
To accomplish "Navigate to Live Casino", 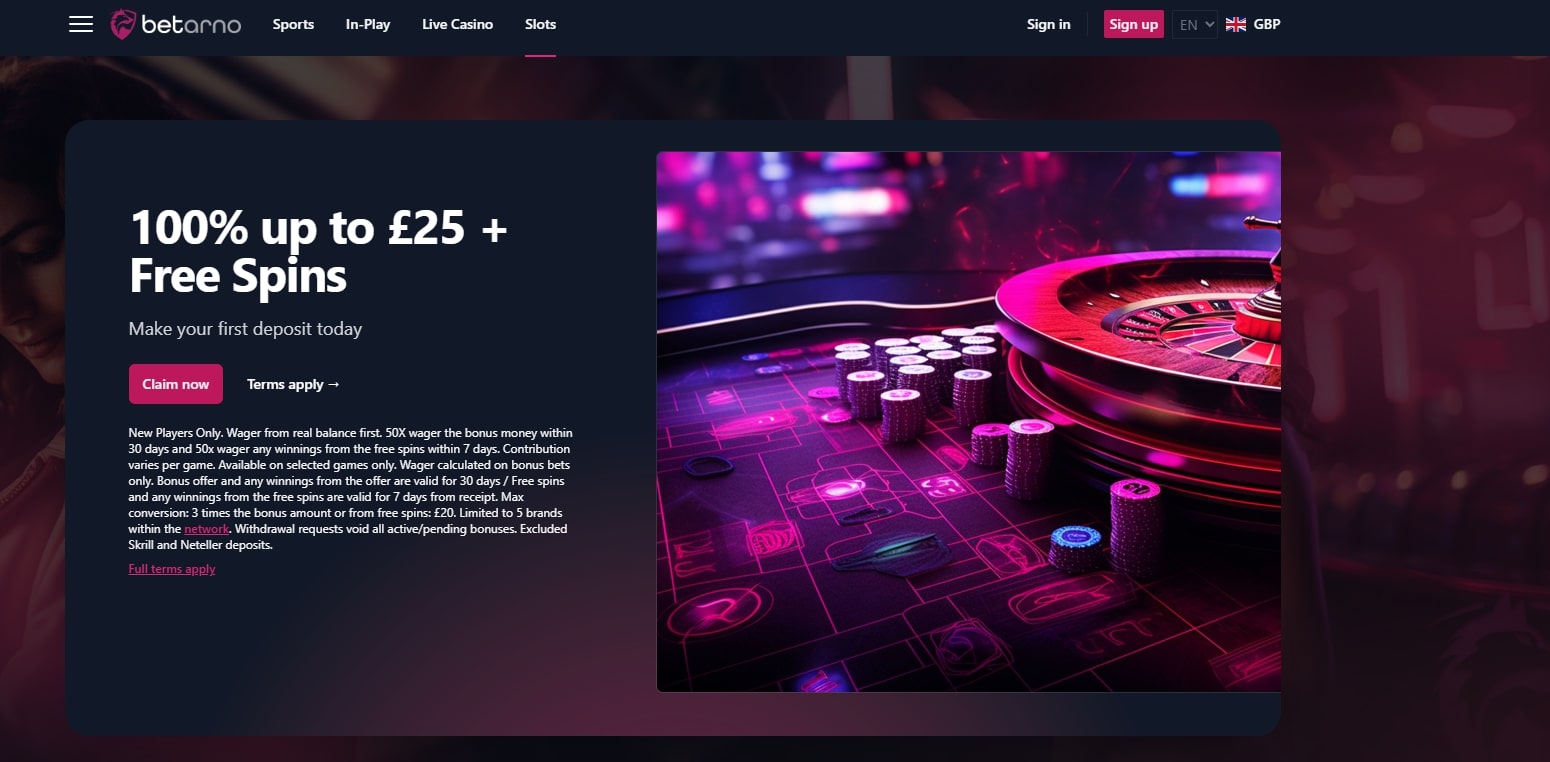I will 457,24.
